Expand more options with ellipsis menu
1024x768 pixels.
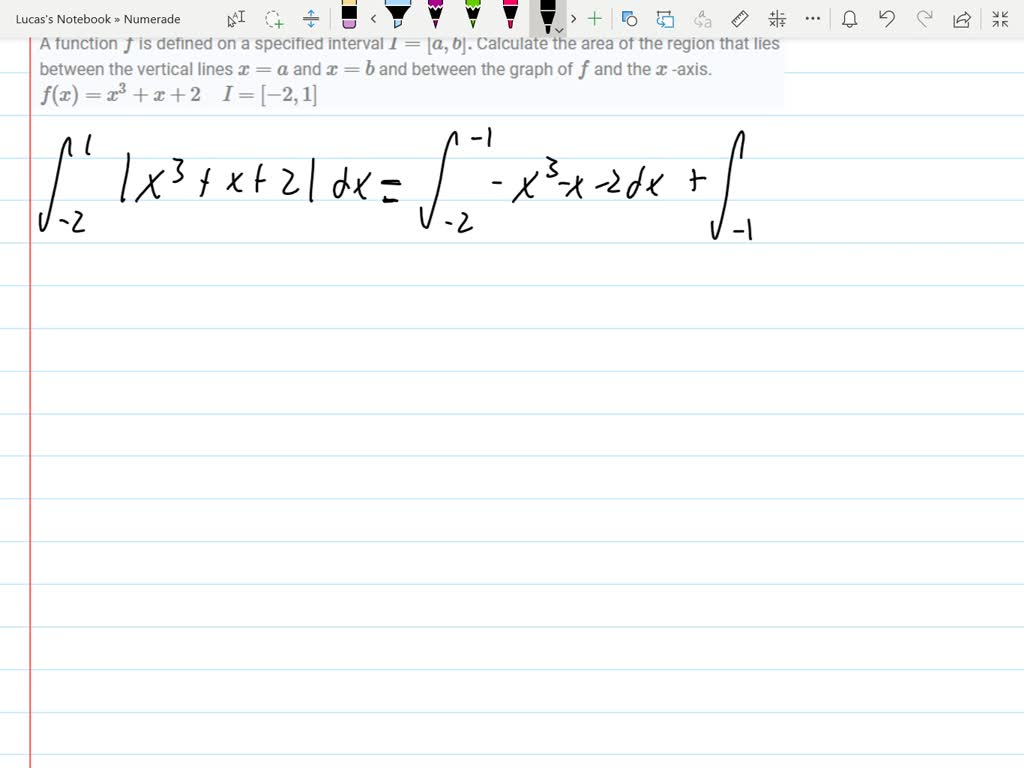coord(812,18)
